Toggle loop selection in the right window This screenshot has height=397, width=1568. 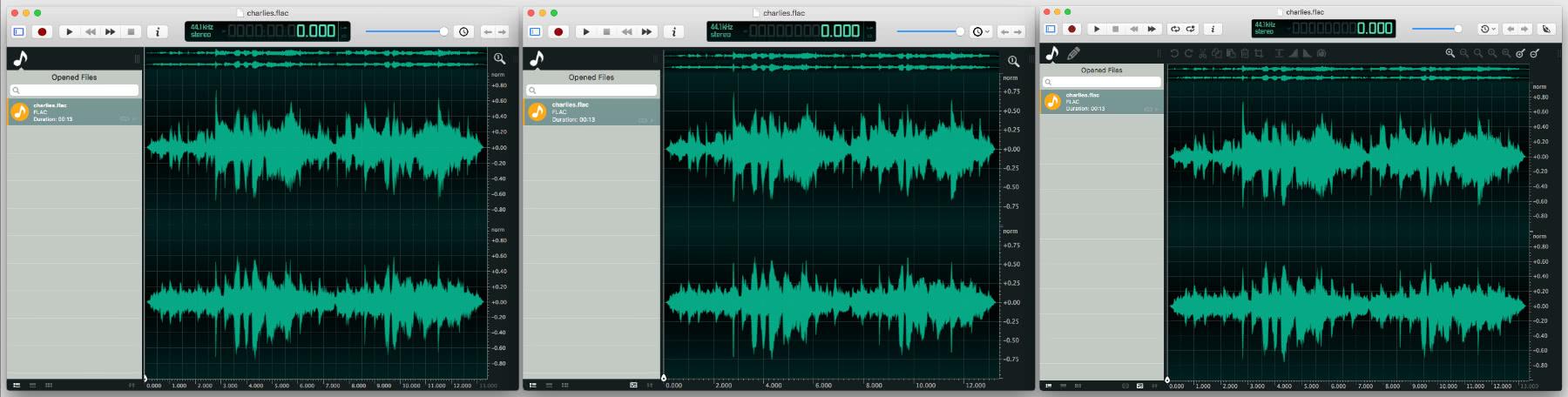[x=1190, y=29]
